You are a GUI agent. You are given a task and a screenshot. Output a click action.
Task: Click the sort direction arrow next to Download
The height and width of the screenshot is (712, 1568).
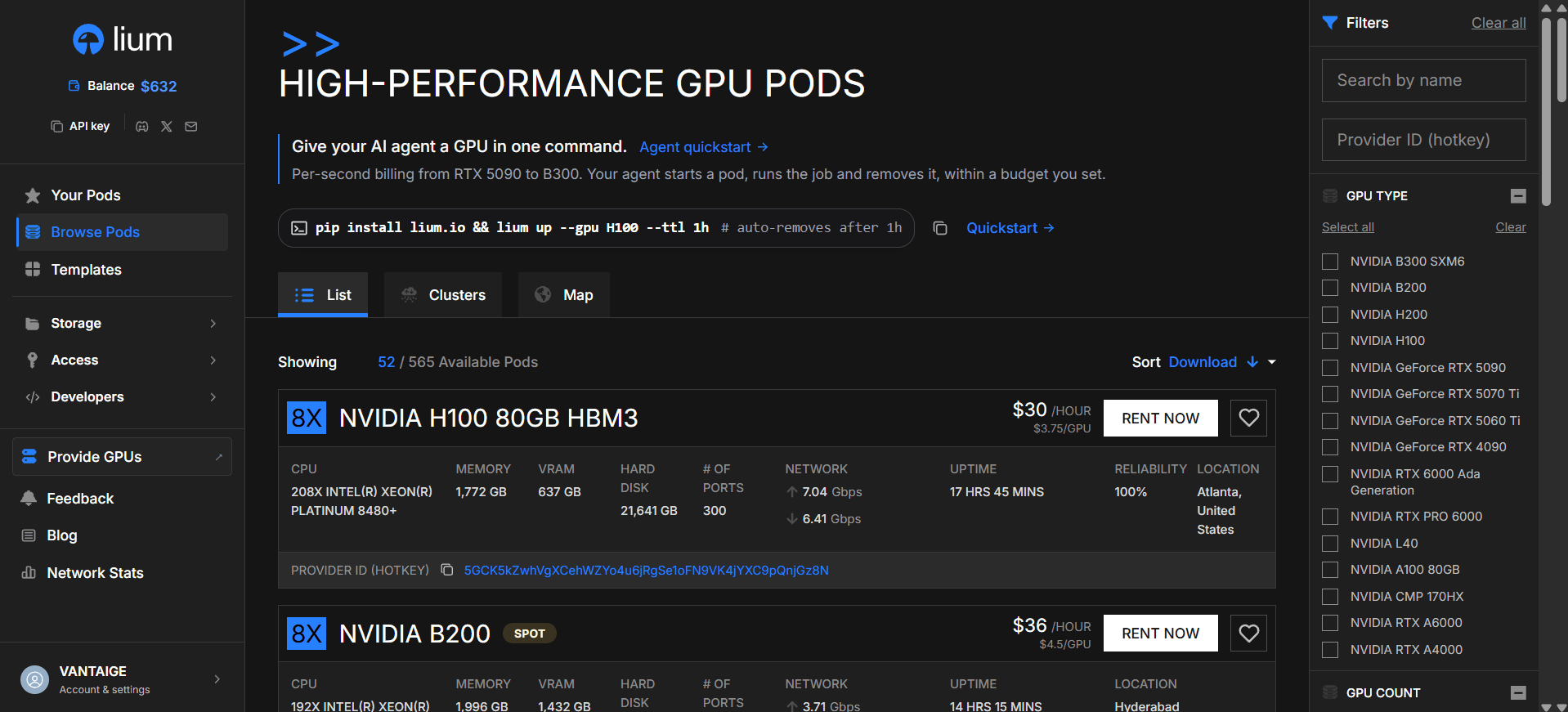tap(1252, 362)
